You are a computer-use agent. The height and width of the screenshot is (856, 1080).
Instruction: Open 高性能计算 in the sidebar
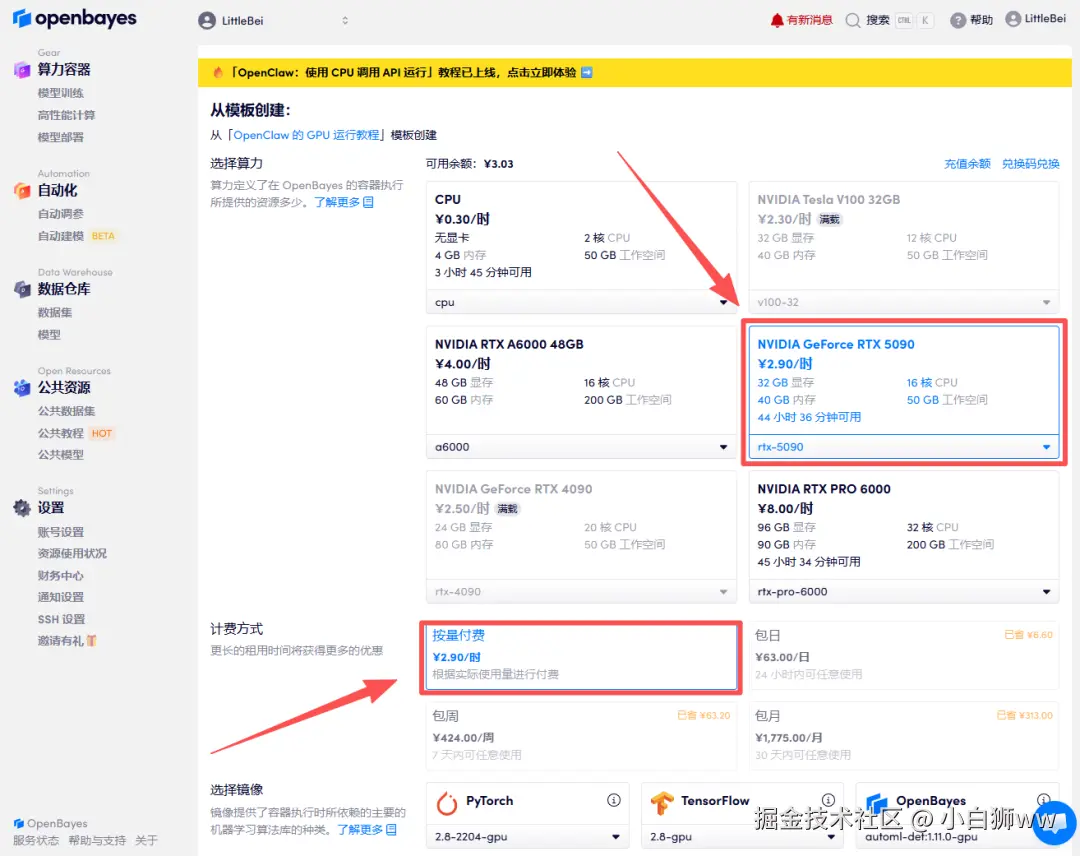coord(66,115)
